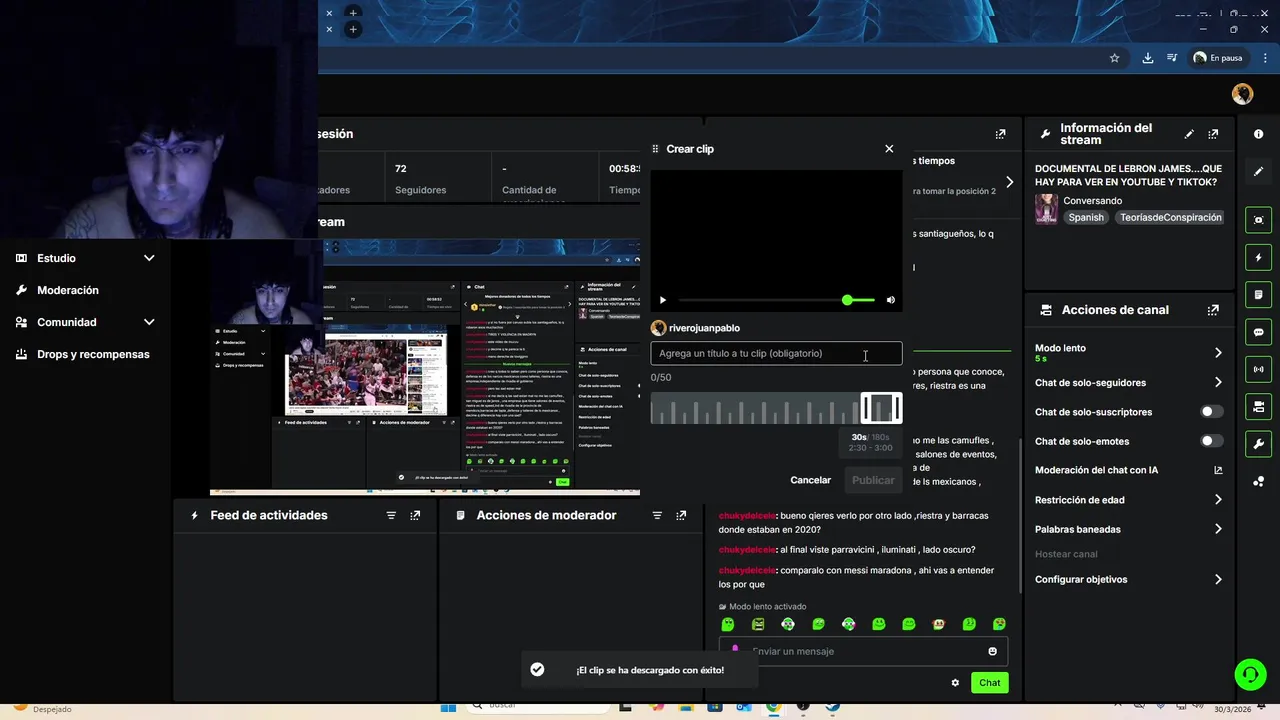Insert the first green emote in chat
This screenshot has width=1280, height=720.
pos(728,624)
